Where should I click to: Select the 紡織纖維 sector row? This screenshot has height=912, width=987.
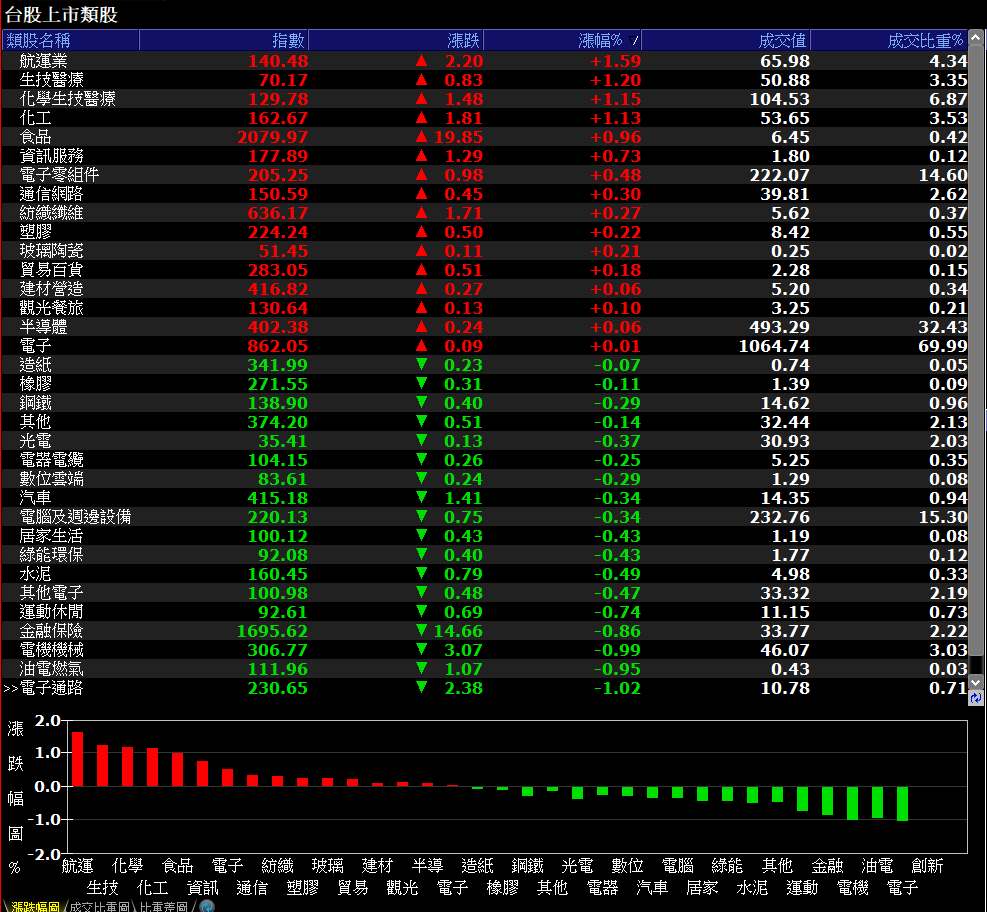tap(485, 213)
